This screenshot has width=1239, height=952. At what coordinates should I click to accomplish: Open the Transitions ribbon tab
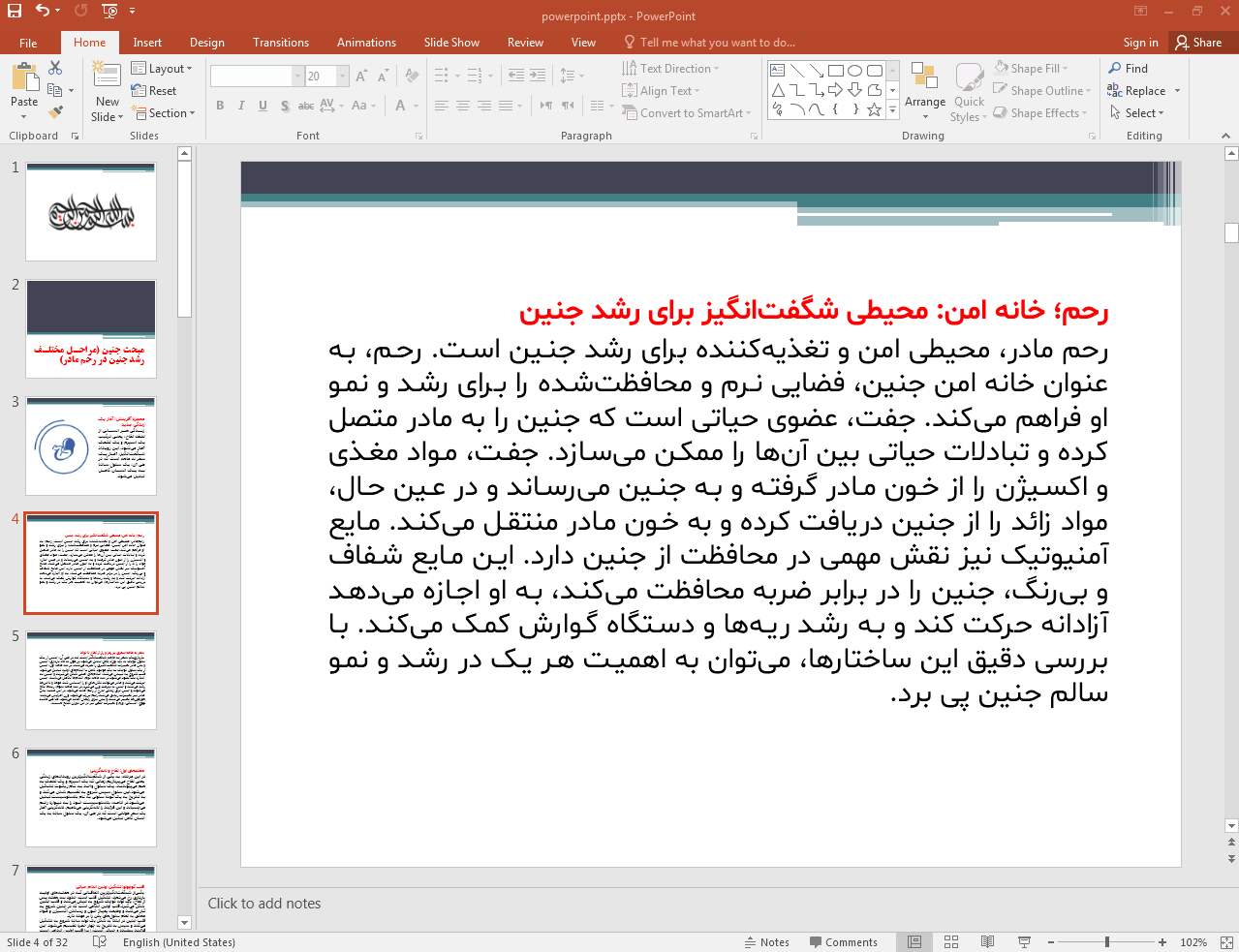pos(280,43)
